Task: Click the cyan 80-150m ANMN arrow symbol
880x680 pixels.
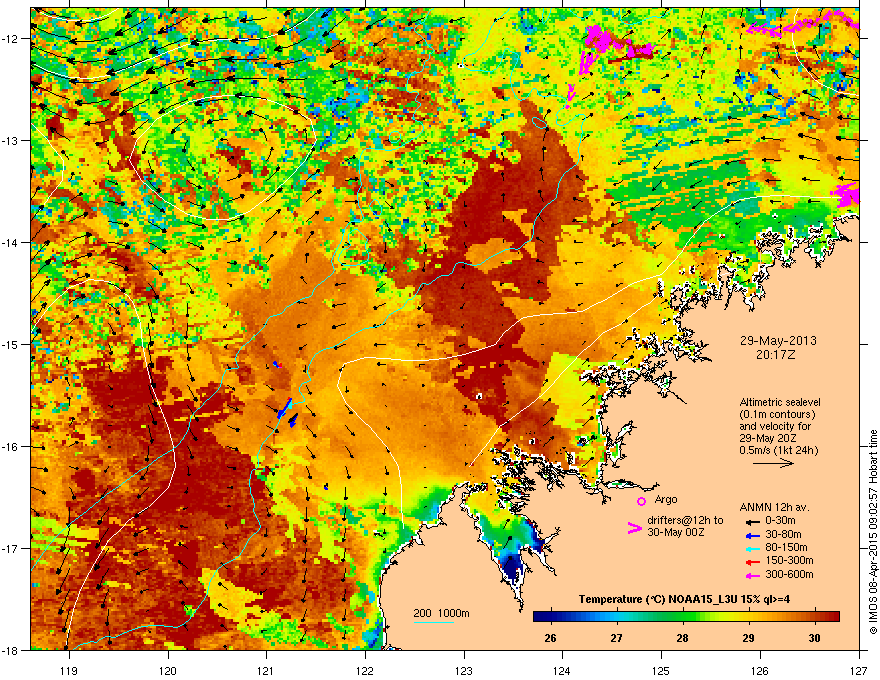Action: (x=753, y=548)
